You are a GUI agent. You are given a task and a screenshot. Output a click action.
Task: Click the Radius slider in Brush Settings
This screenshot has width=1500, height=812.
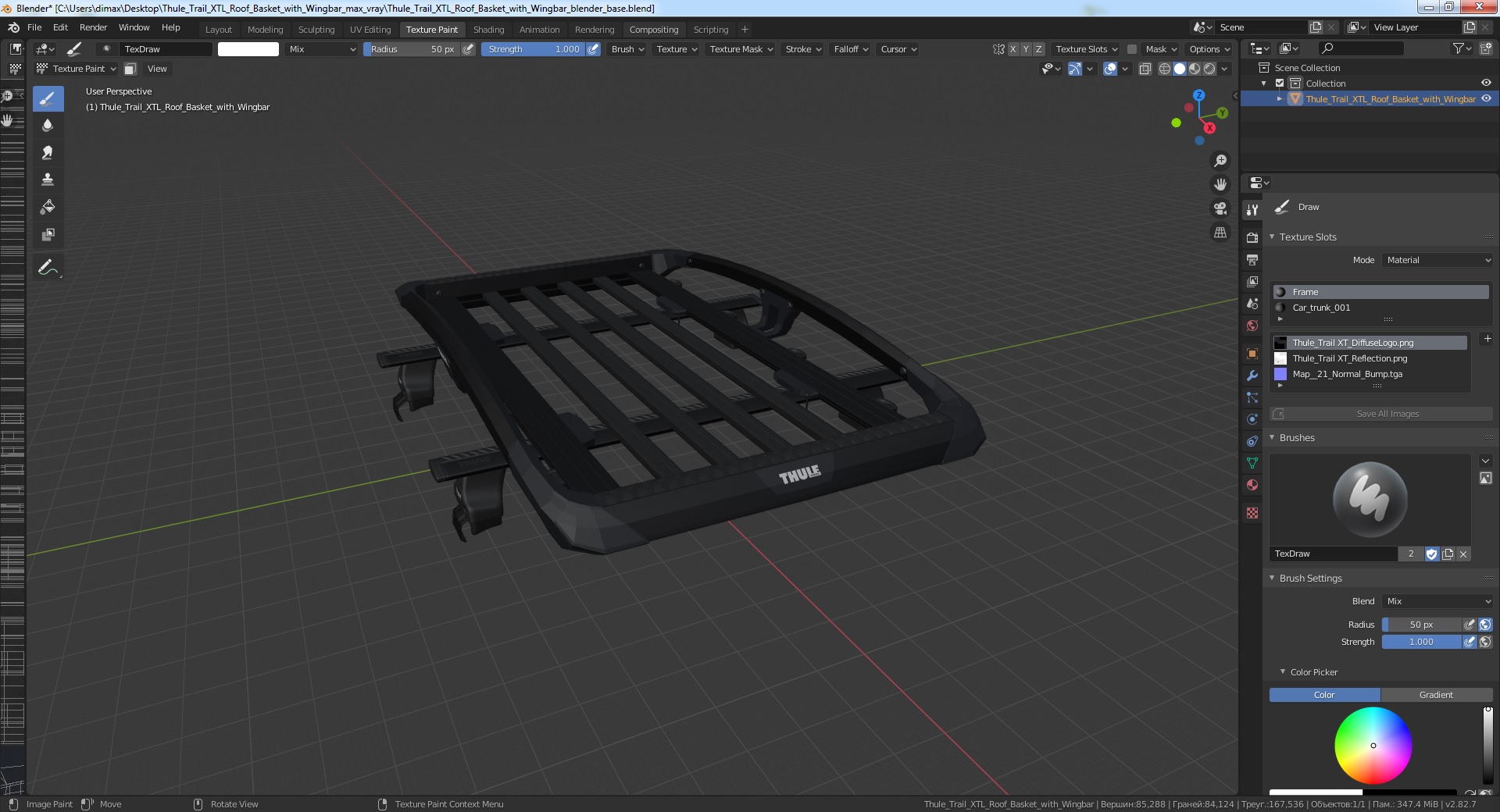coord(1421,625)
